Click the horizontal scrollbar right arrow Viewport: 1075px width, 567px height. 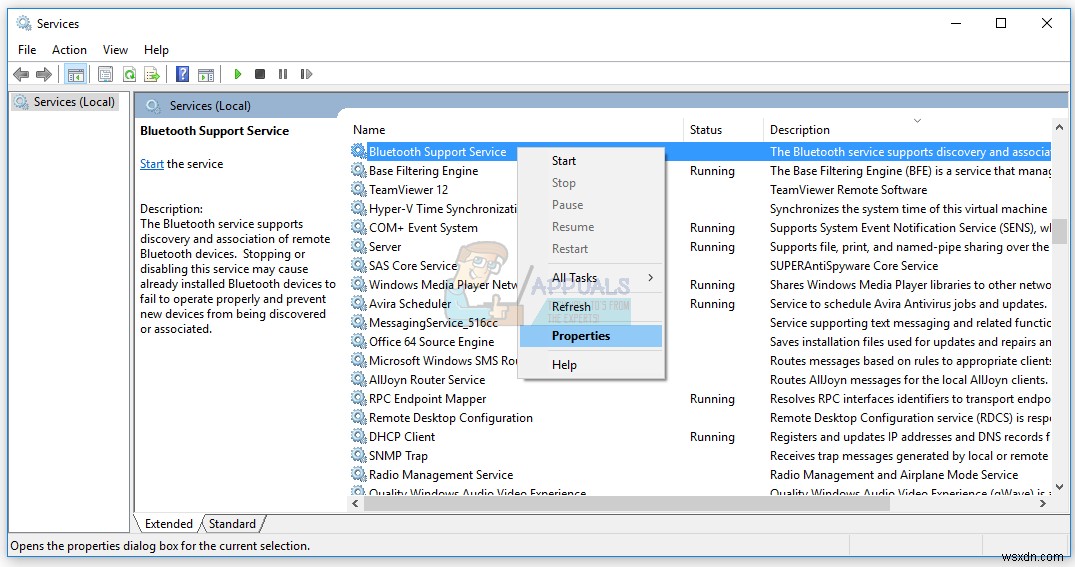1043,503
